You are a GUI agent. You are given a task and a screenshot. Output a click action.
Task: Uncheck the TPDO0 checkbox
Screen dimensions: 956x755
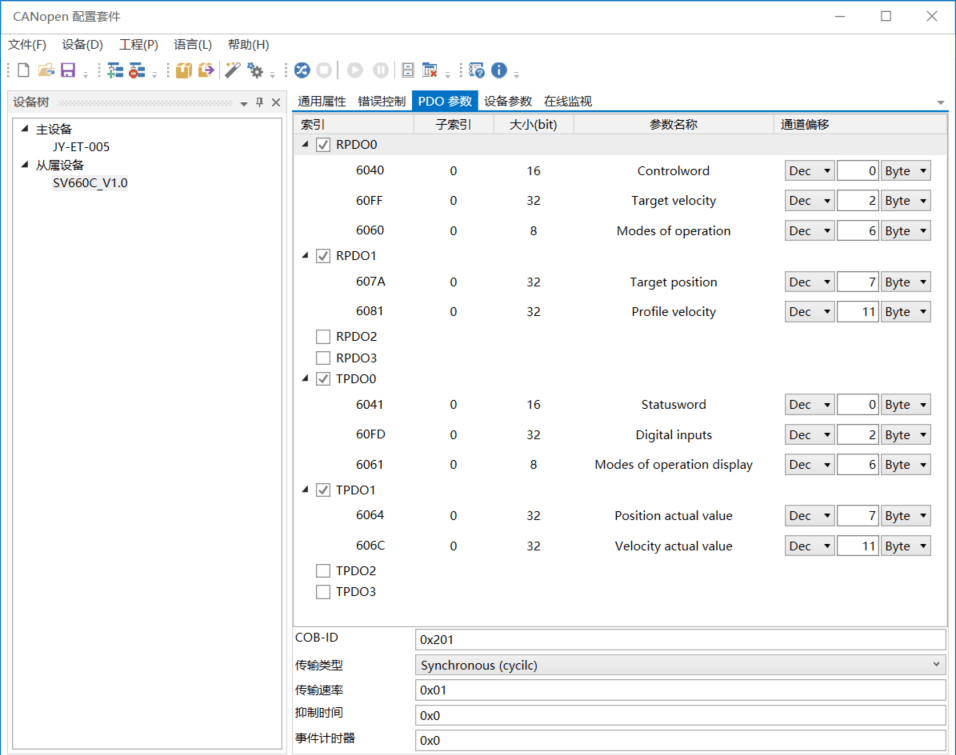click(323, 379)
